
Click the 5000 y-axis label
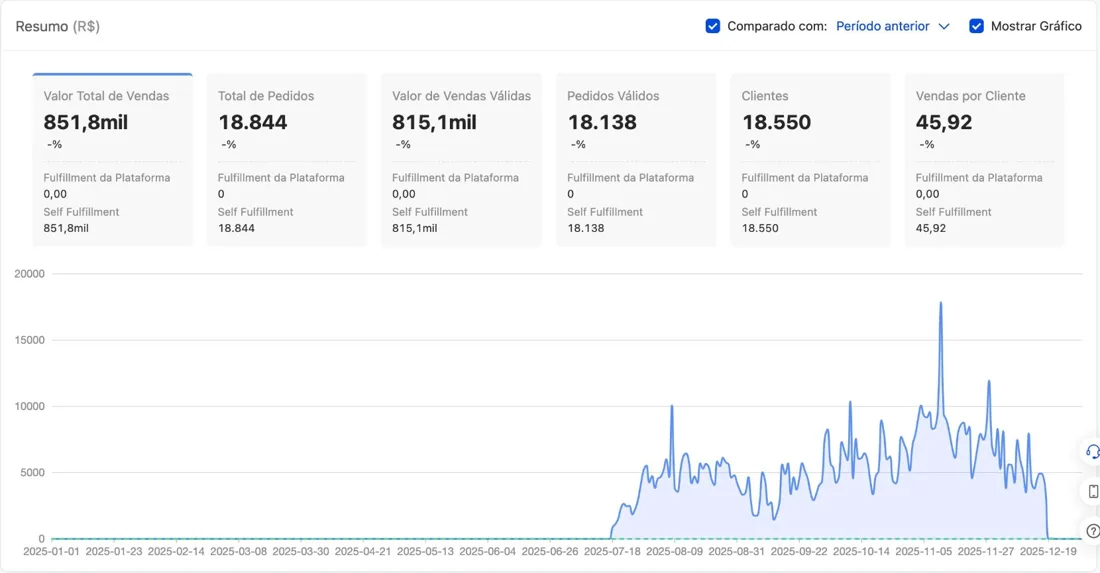click(32, 473)
